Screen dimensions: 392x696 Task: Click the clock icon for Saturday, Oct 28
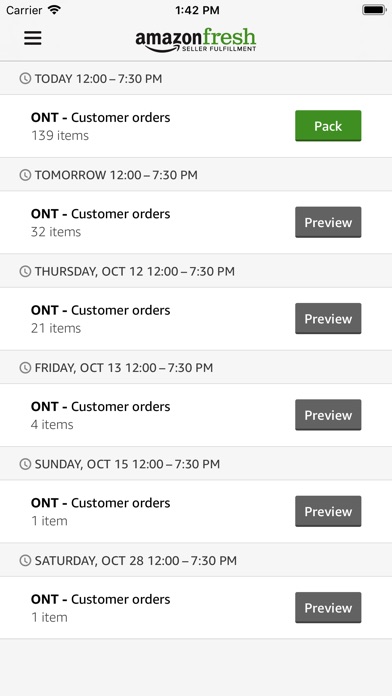coord(25,560)
